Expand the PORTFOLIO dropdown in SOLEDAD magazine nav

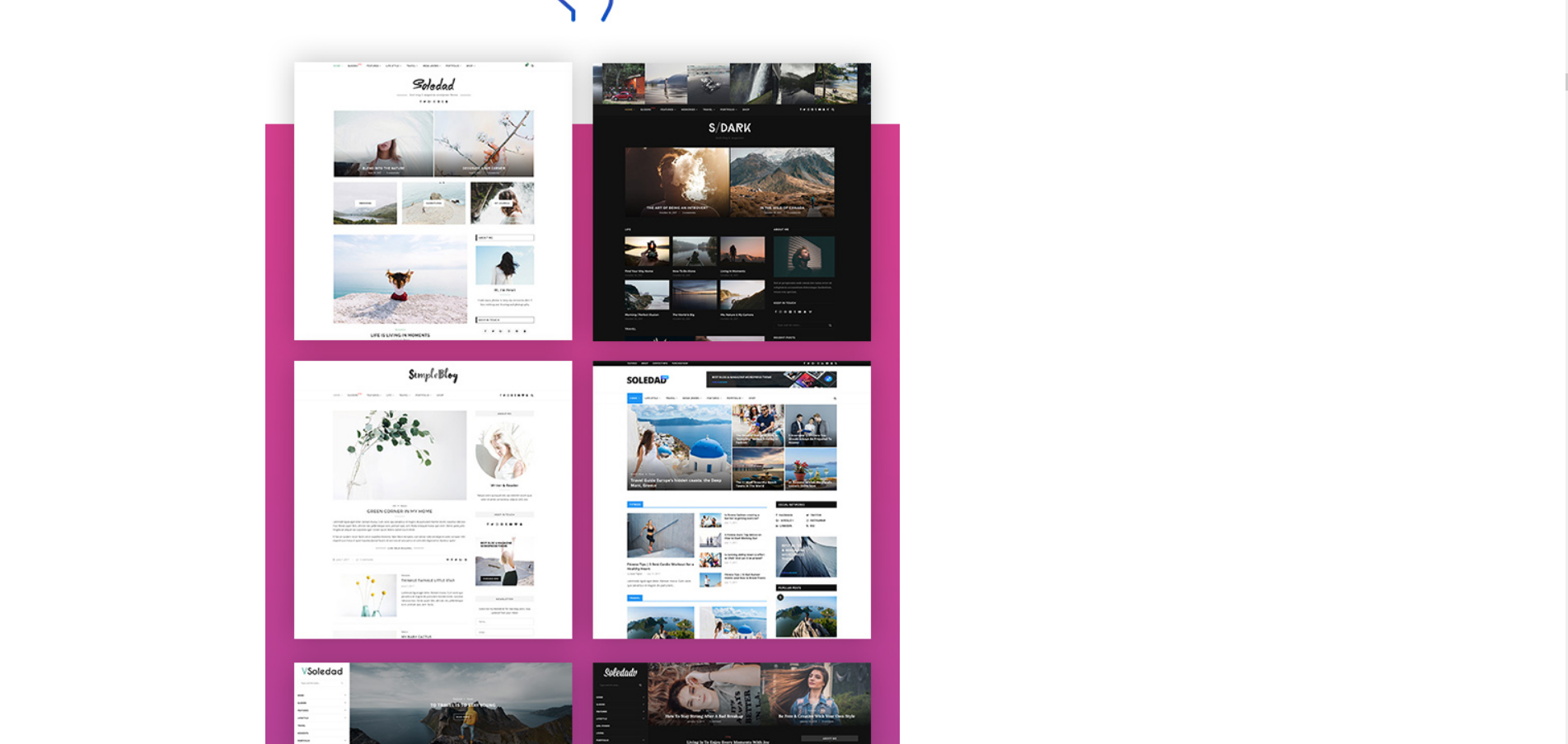[733, 398]
